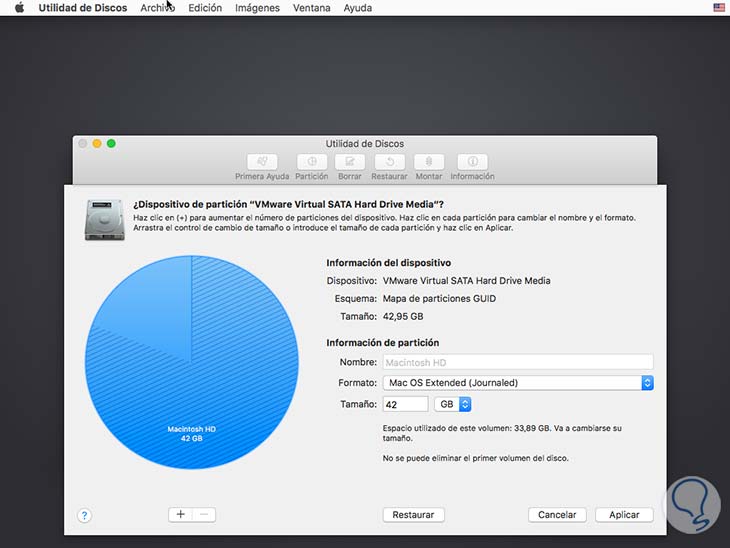This screenshot has height=548, width=730.
Task: Click the Primera Ayuda toolbar icon
Action: coord(262,162)
